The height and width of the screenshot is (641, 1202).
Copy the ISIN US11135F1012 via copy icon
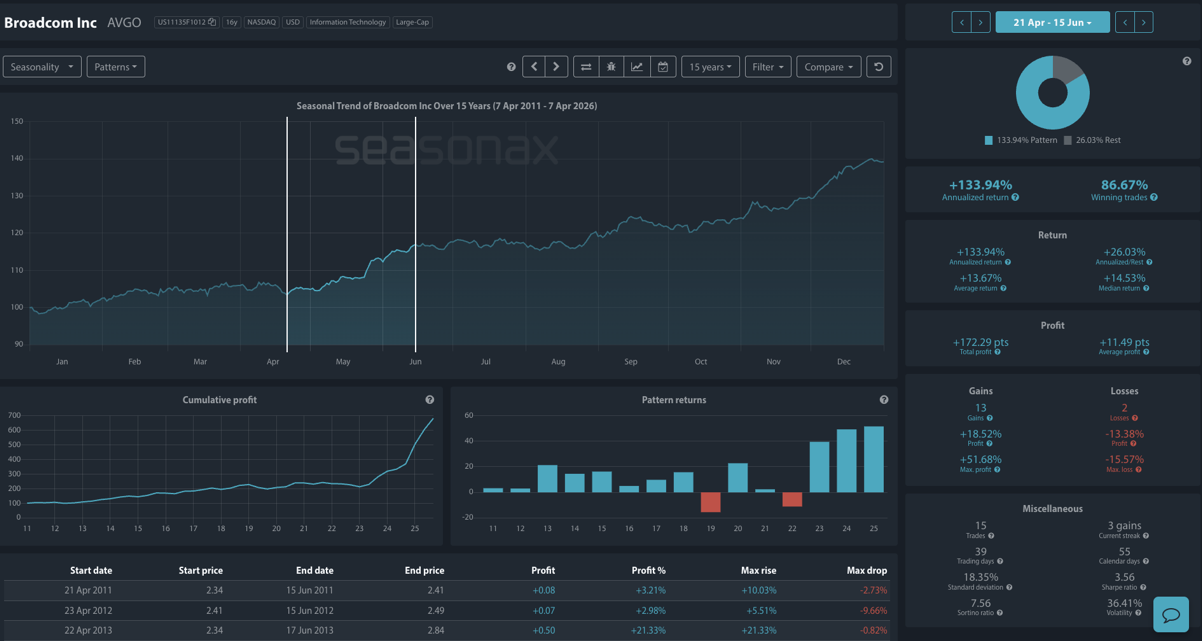click(x=212, y=22)
